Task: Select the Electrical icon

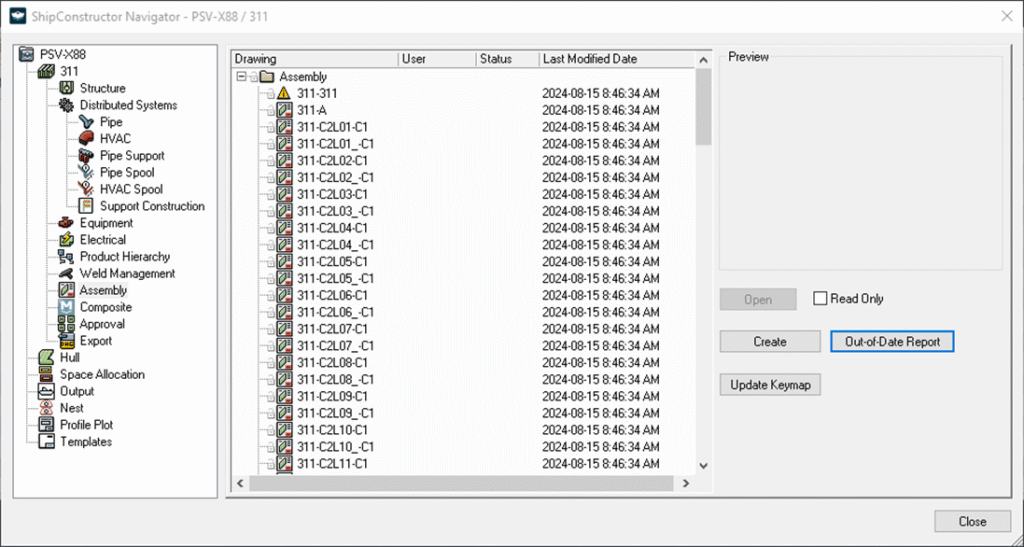Action: coord(67,240)
